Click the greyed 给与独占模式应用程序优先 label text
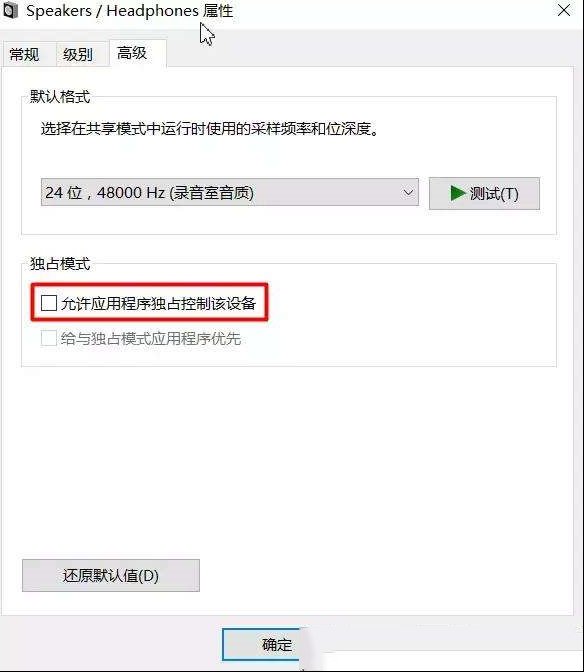 point(151,339)
